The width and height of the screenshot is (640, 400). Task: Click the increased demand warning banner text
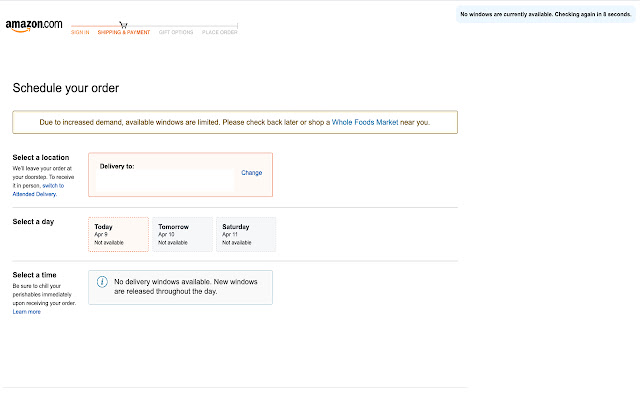235,122
